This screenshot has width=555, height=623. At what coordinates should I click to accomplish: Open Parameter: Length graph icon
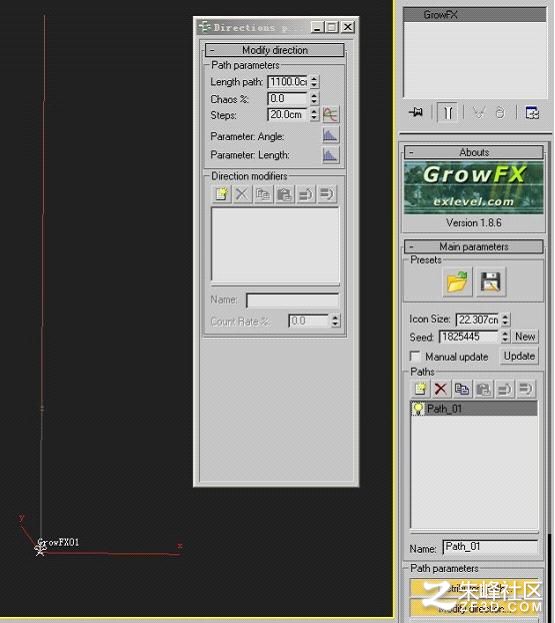330,155
